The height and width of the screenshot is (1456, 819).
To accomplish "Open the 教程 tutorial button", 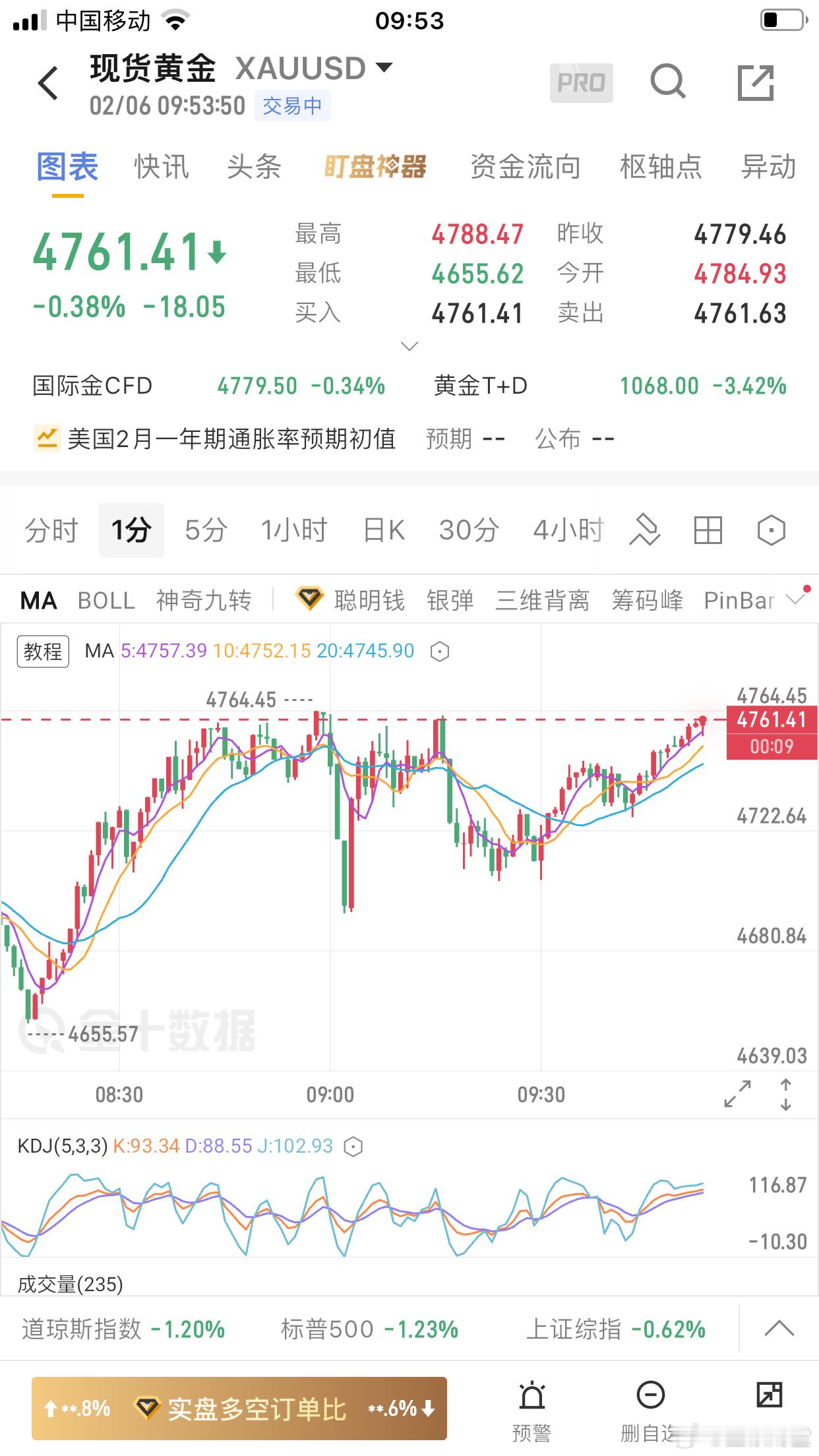I will [42, 651].
